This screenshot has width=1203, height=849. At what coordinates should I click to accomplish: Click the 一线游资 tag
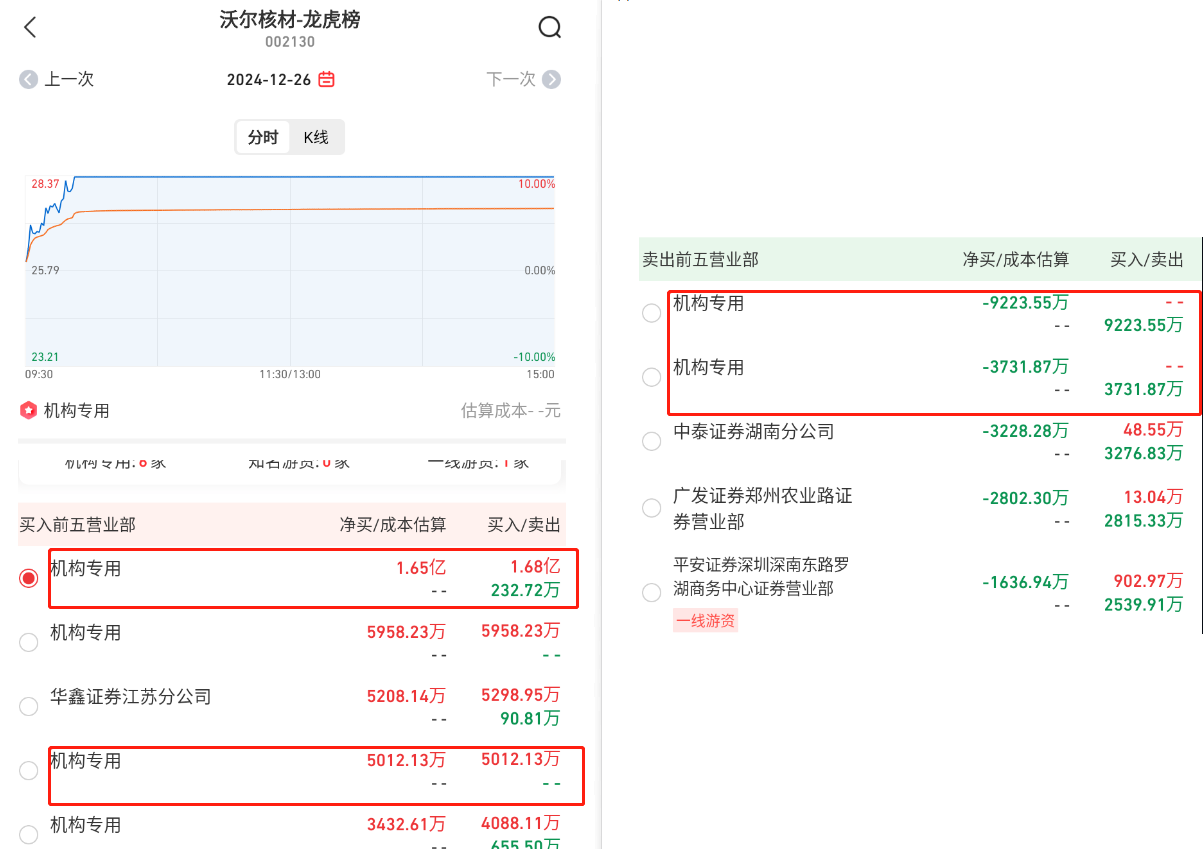706,621
